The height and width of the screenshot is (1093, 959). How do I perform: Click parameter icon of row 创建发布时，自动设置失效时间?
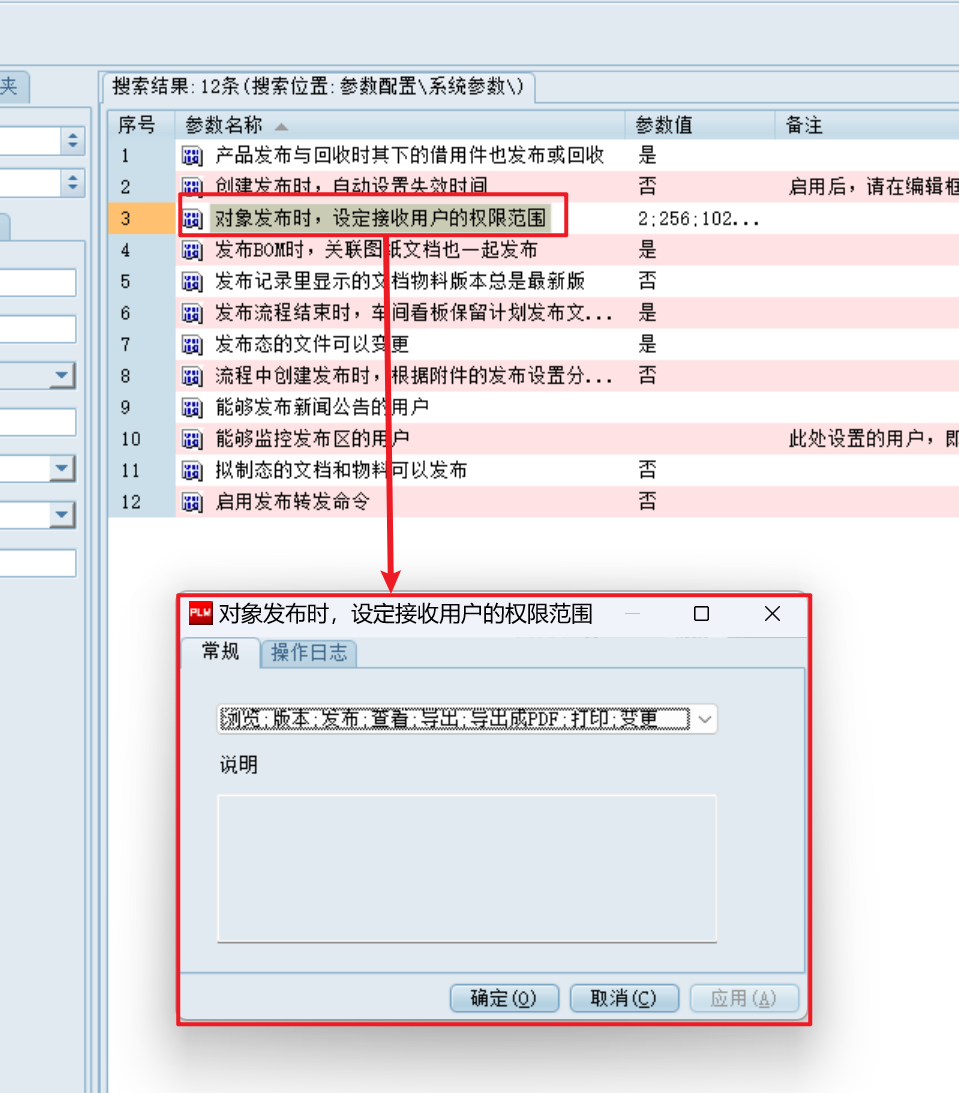point(192,187)
